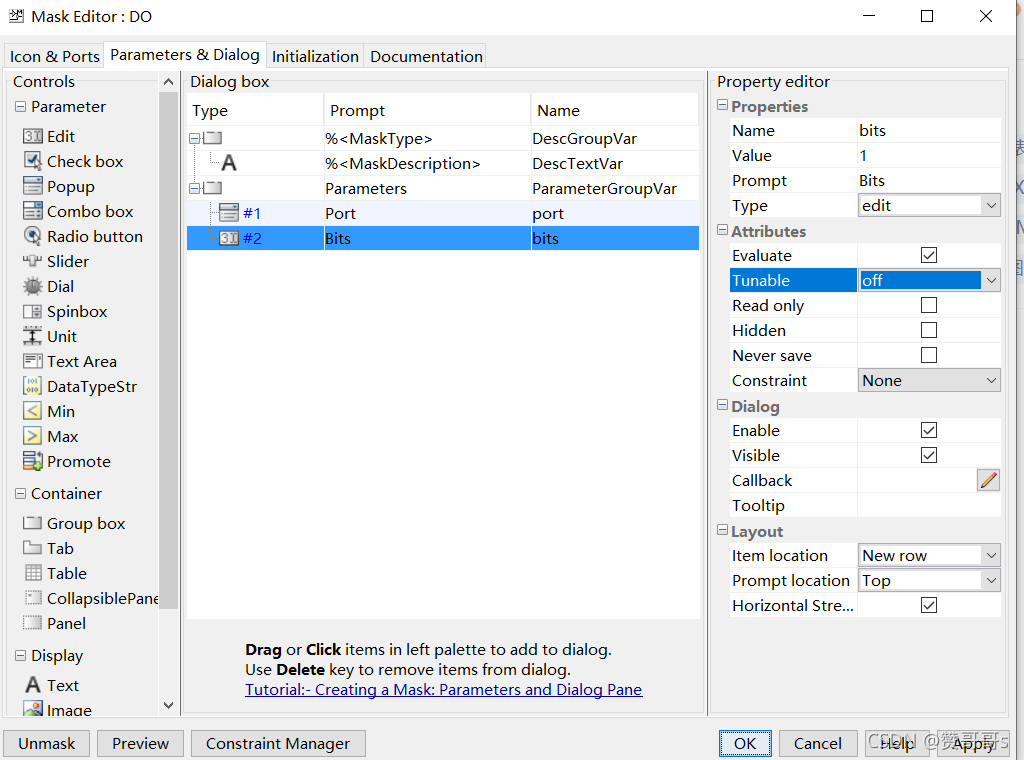Uncheck the Enable dialog checkbox
1024x760 pixels.
(x=929, y=430)
